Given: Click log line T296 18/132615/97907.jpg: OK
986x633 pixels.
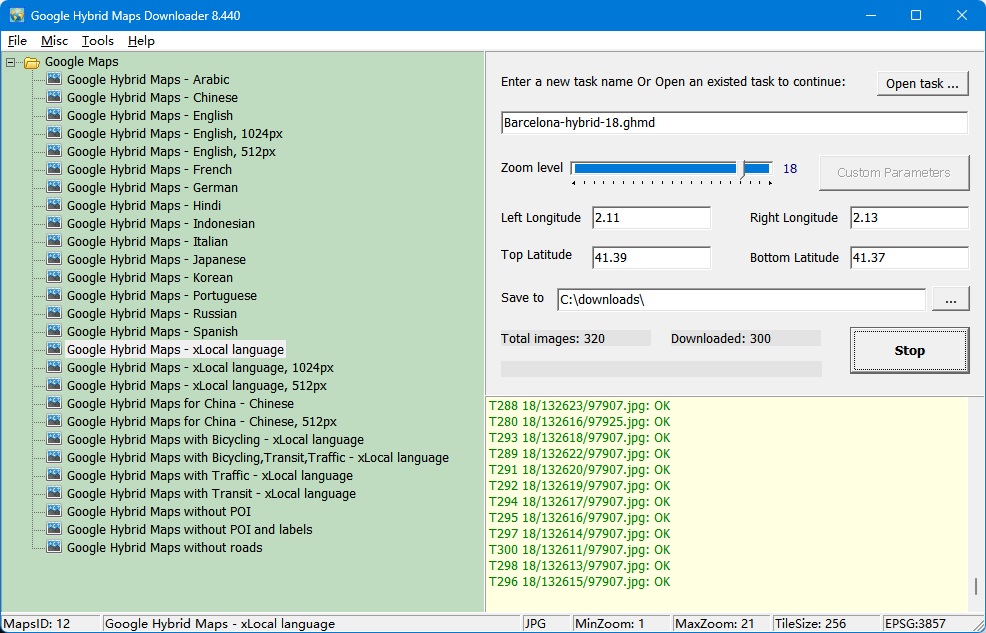Looking at the screenshot, I should [x=580, y=581].
